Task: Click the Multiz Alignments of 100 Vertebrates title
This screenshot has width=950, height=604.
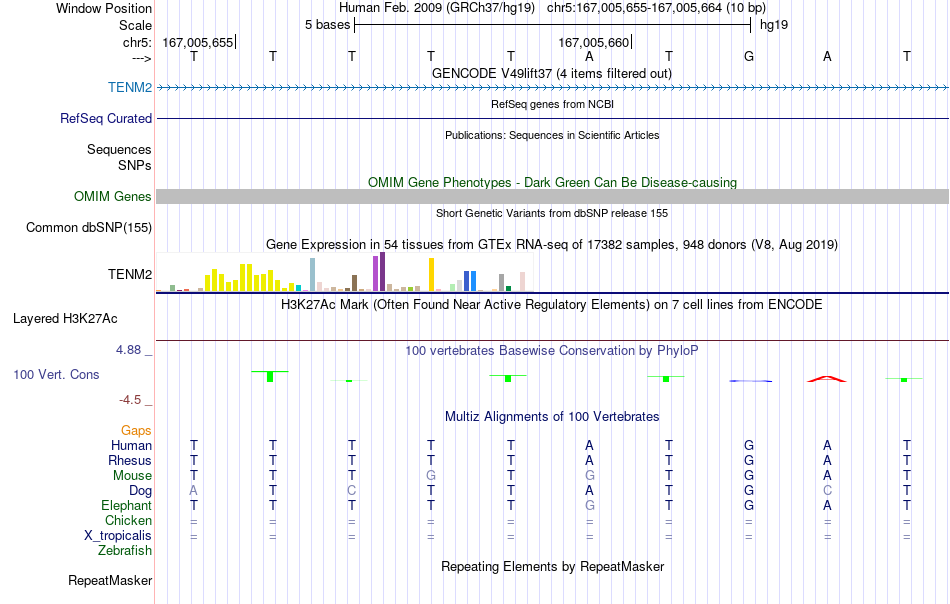Action: [552, 417]
